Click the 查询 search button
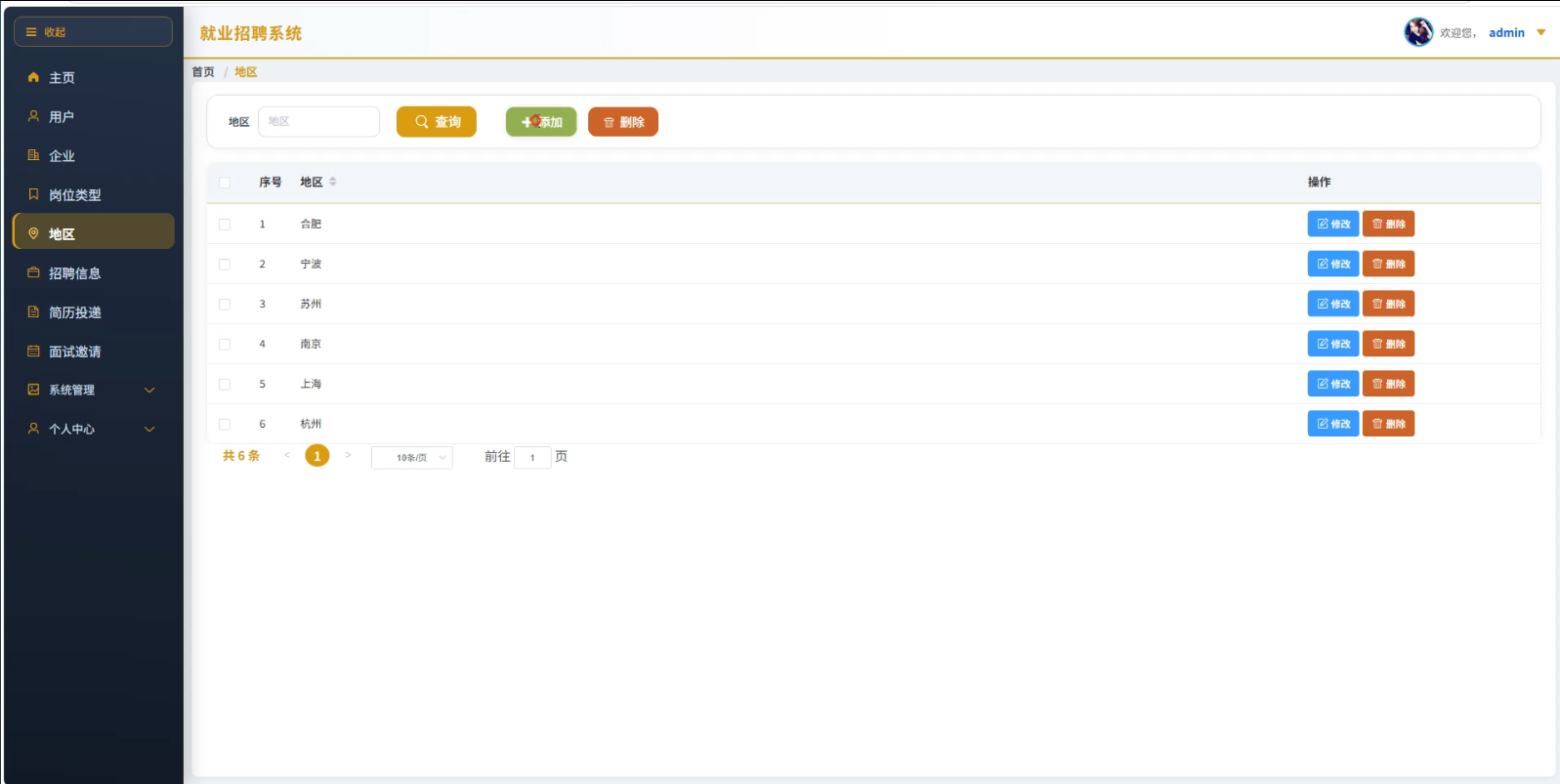1560x784 pixels. (x=437, y=122)
